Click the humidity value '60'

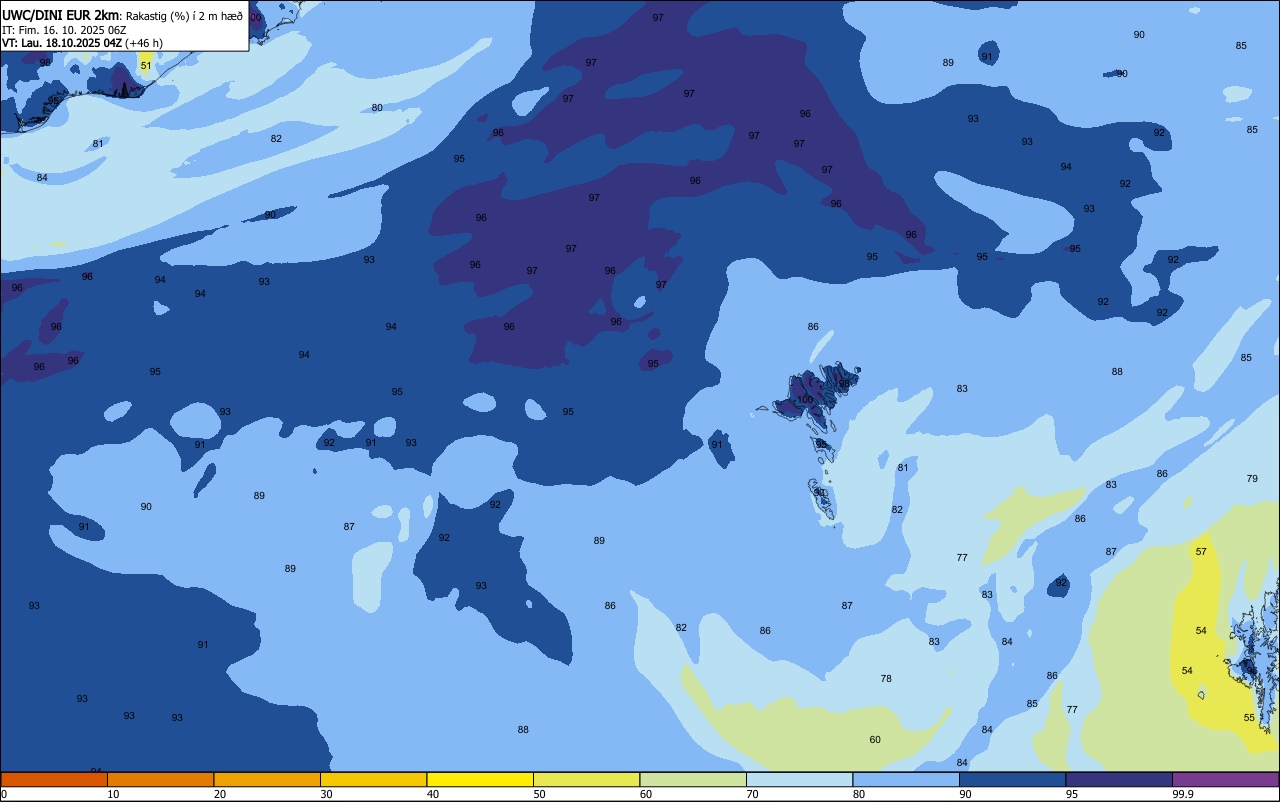pyautogui.click(x=875, y=740)
